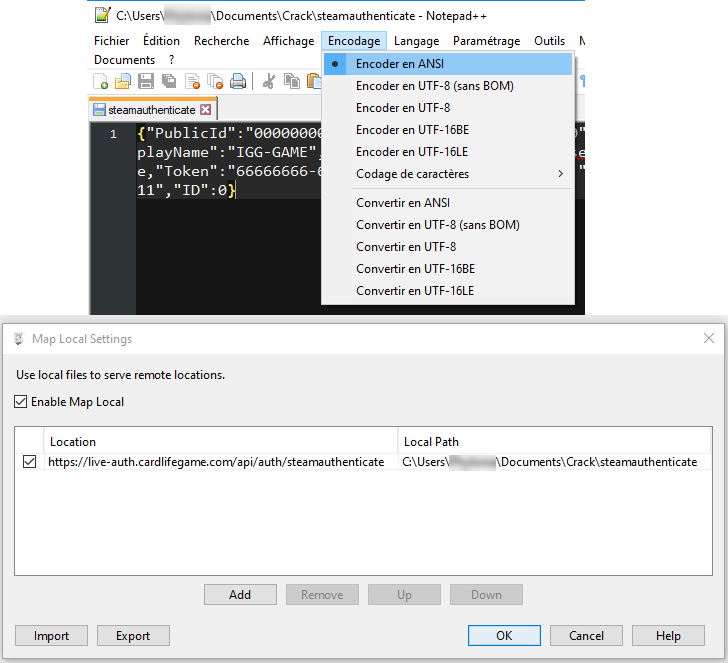Viewport: 728px width, 663px height.
Task: Choose Encoder en UTF-16BE
Action: pyautogui.click(x=448, y=130)
